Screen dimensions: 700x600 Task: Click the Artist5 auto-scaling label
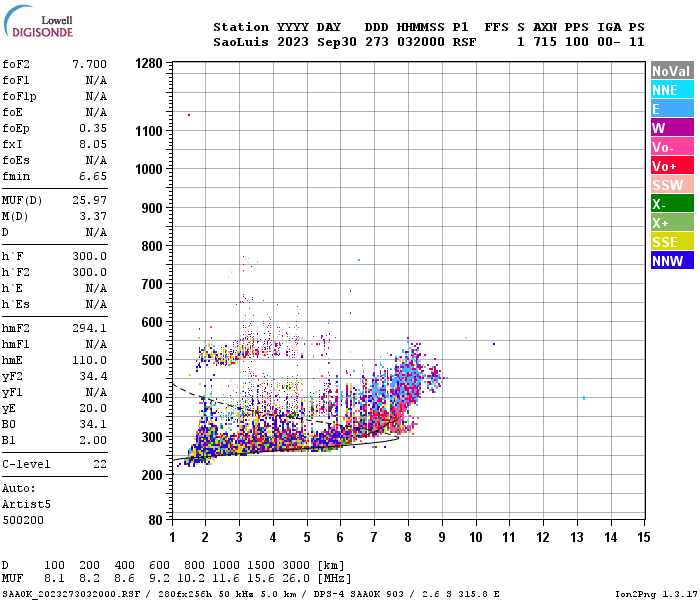pos(26,504)
